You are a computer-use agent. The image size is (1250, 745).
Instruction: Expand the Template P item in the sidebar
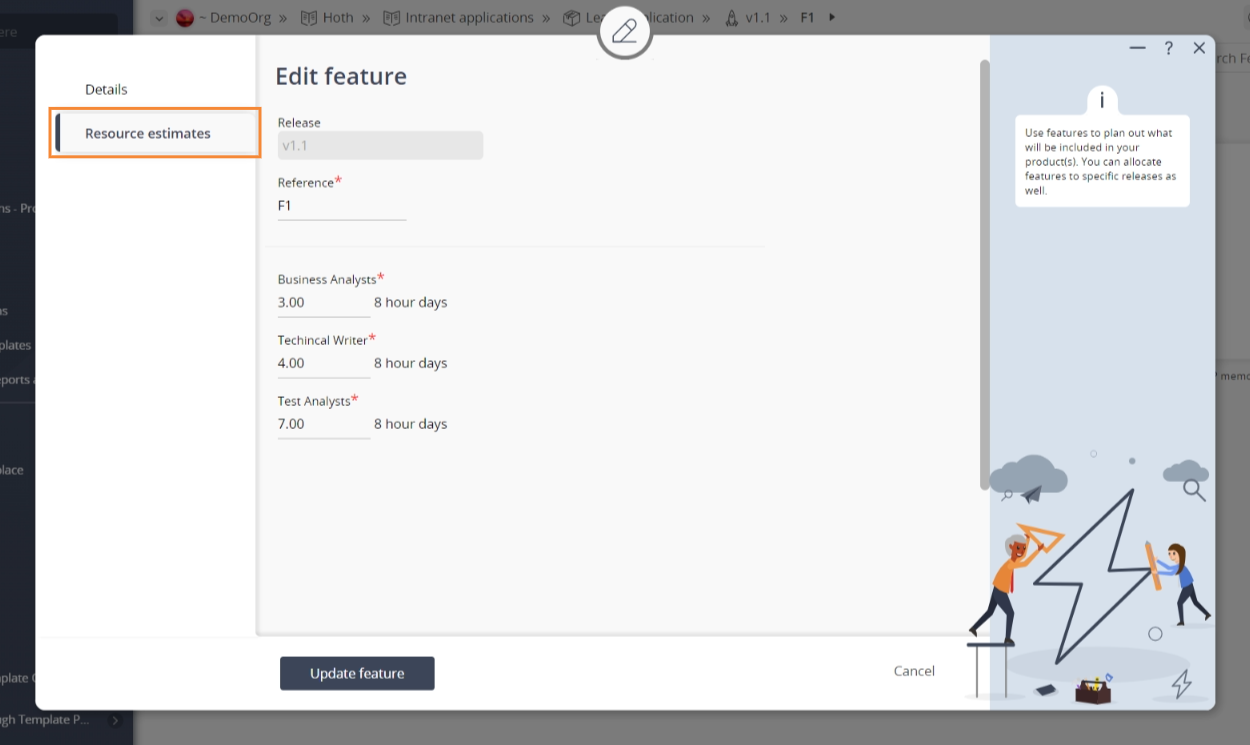point(115,719)
